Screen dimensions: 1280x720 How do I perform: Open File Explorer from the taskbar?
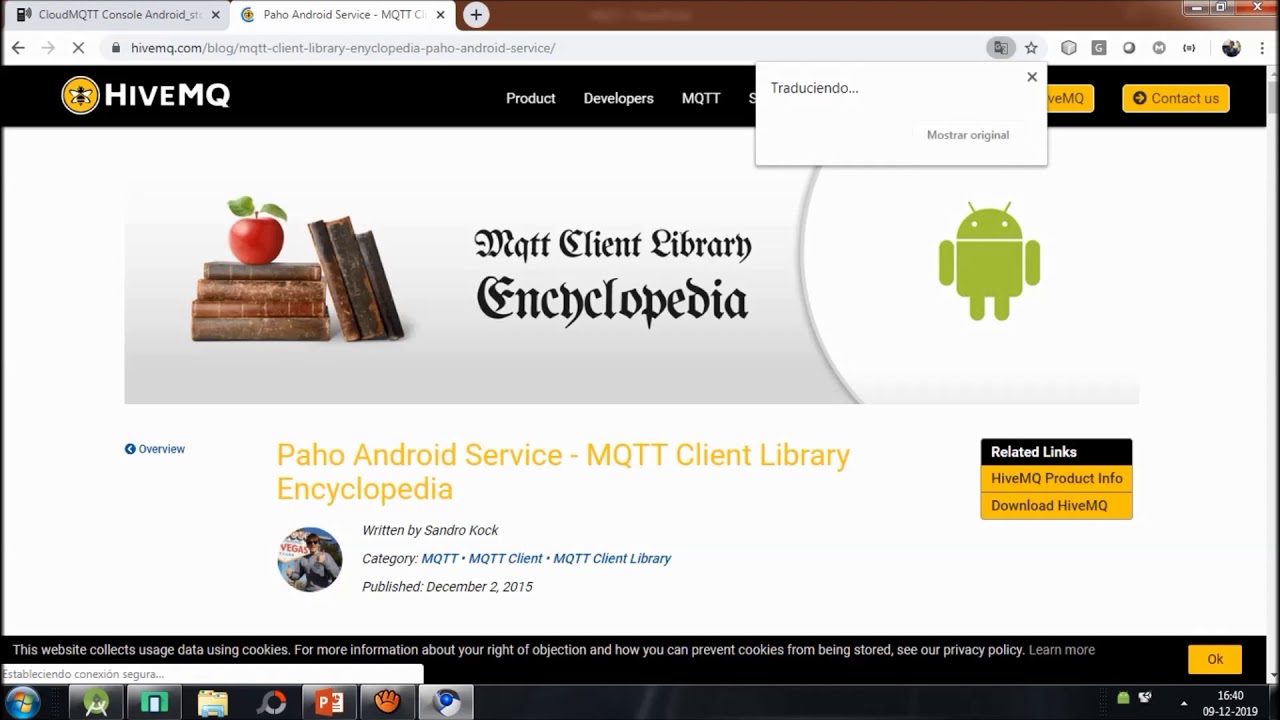[212, 702]
